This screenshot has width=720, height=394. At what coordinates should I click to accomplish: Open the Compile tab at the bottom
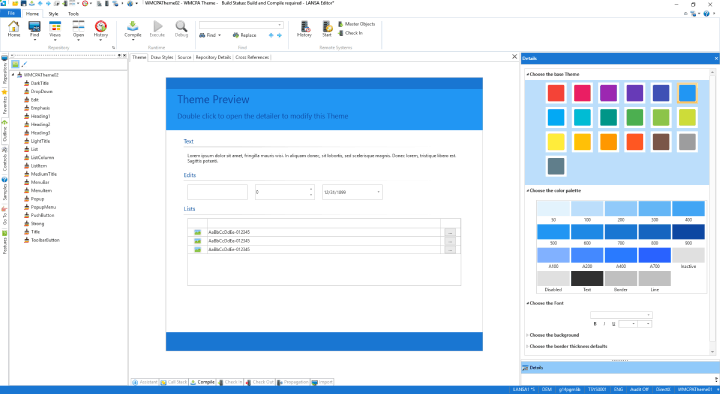point(202,382)
